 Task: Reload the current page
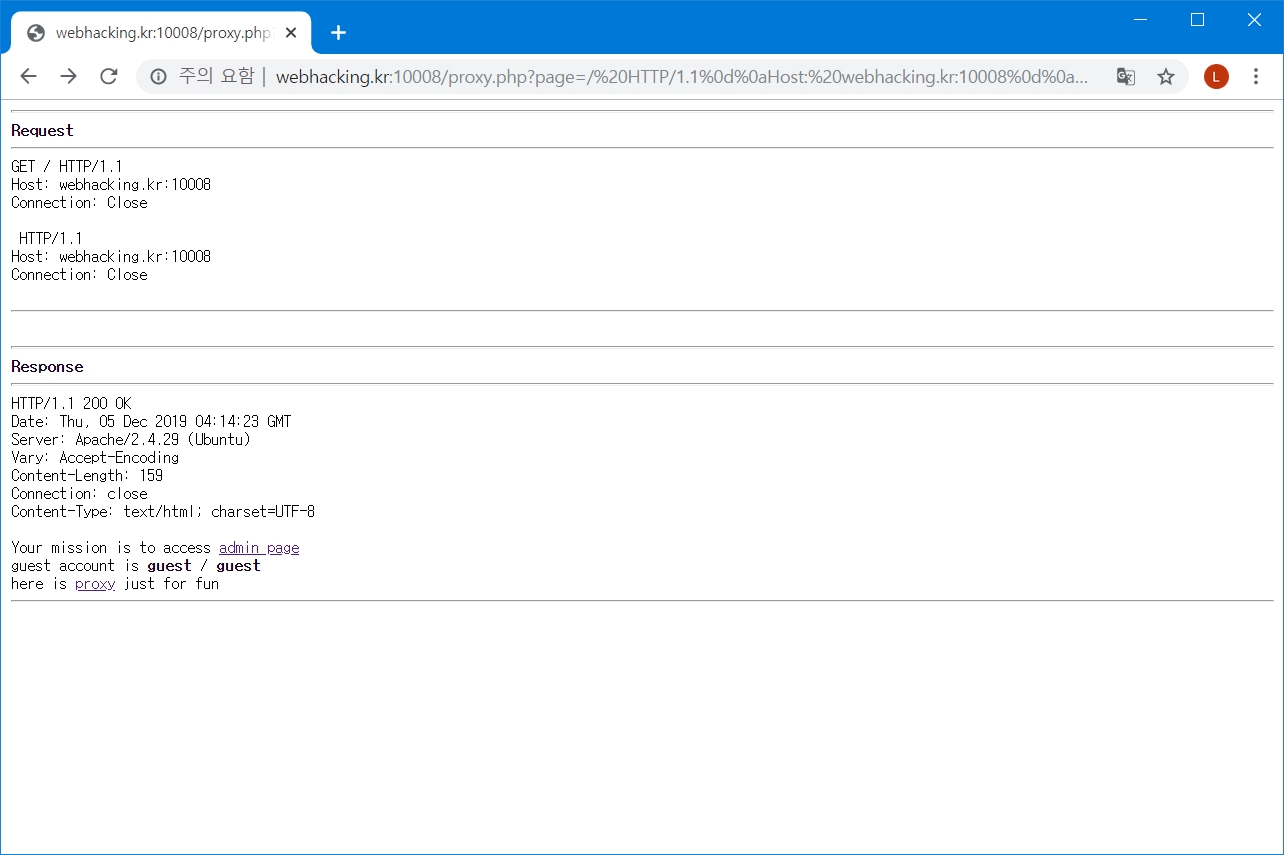click(x=109, y=77)
